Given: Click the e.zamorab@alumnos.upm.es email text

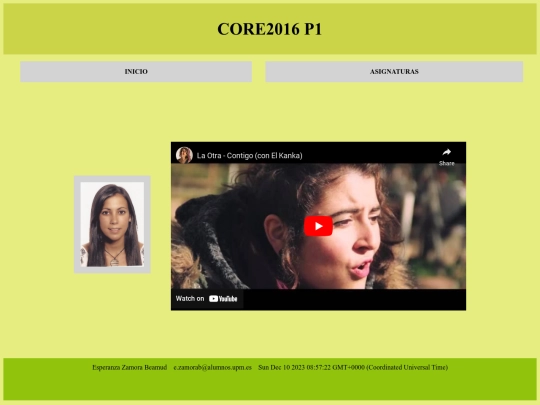Looking at the screenshot, I should (212, 367).
